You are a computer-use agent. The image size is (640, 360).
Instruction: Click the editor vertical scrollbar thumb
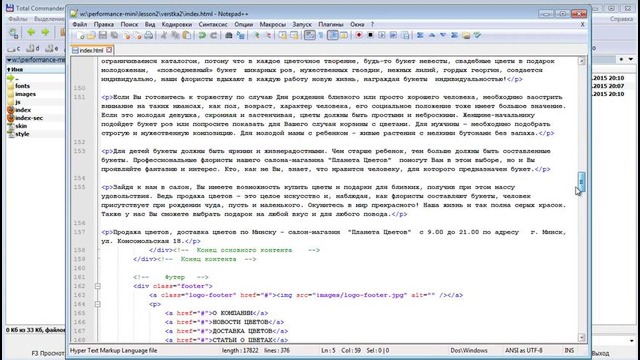(x=582, y=182)
